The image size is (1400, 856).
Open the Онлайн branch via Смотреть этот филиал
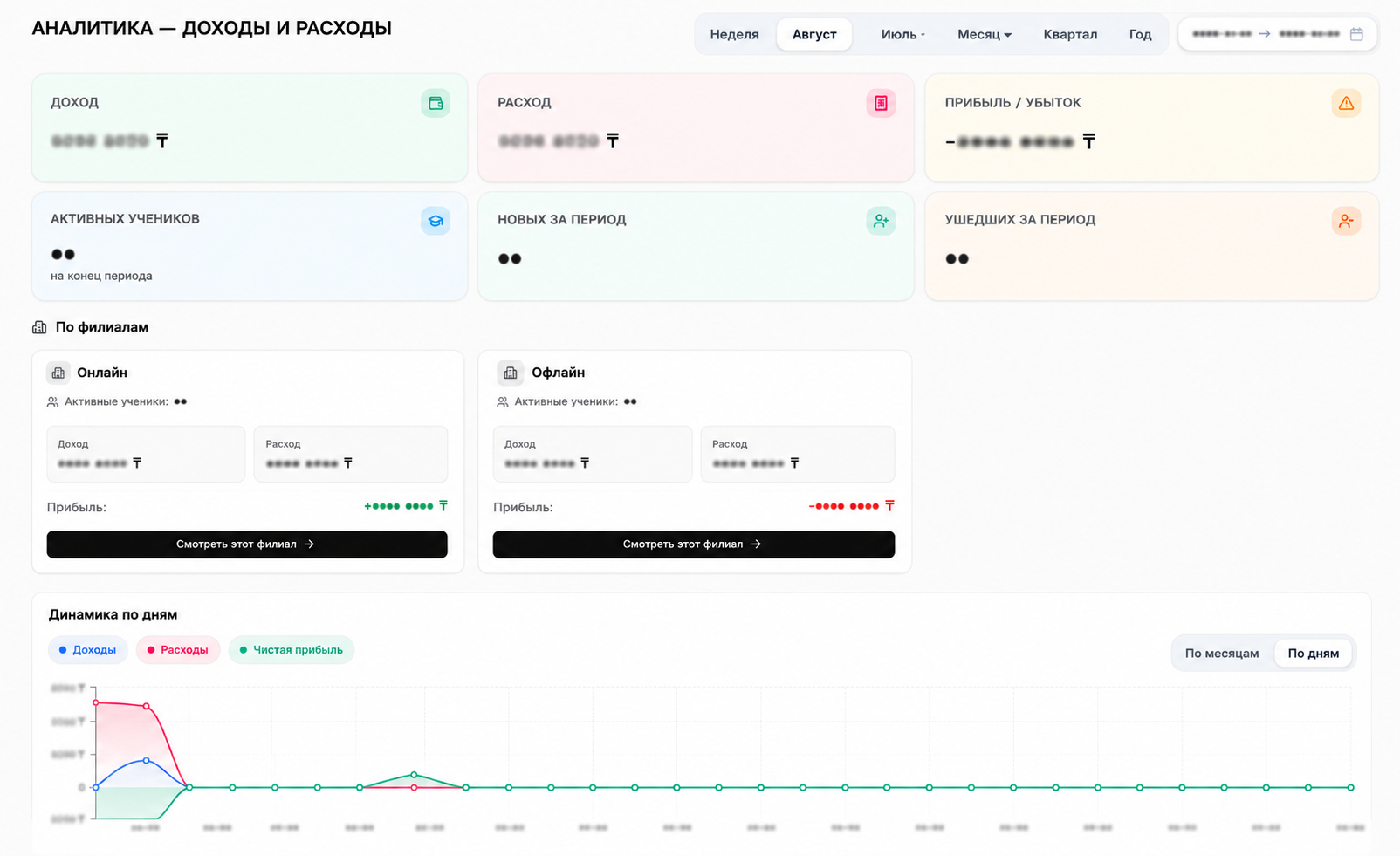coord(247,544)
